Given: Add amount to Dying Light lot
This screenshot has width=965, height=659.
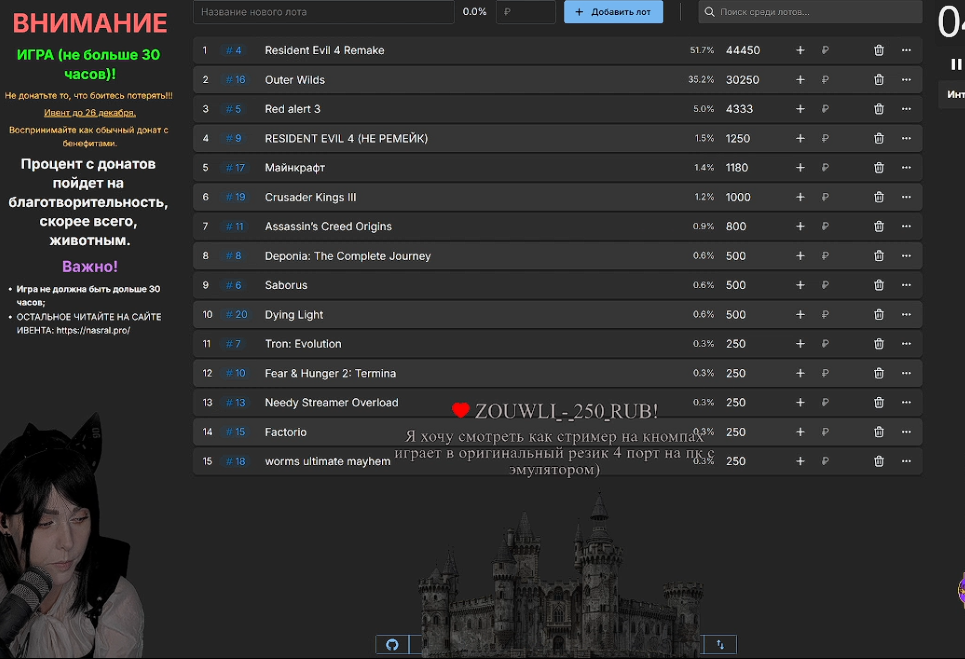Looking at the screenshot, I should pyautogui.click(x=800, y=314).
